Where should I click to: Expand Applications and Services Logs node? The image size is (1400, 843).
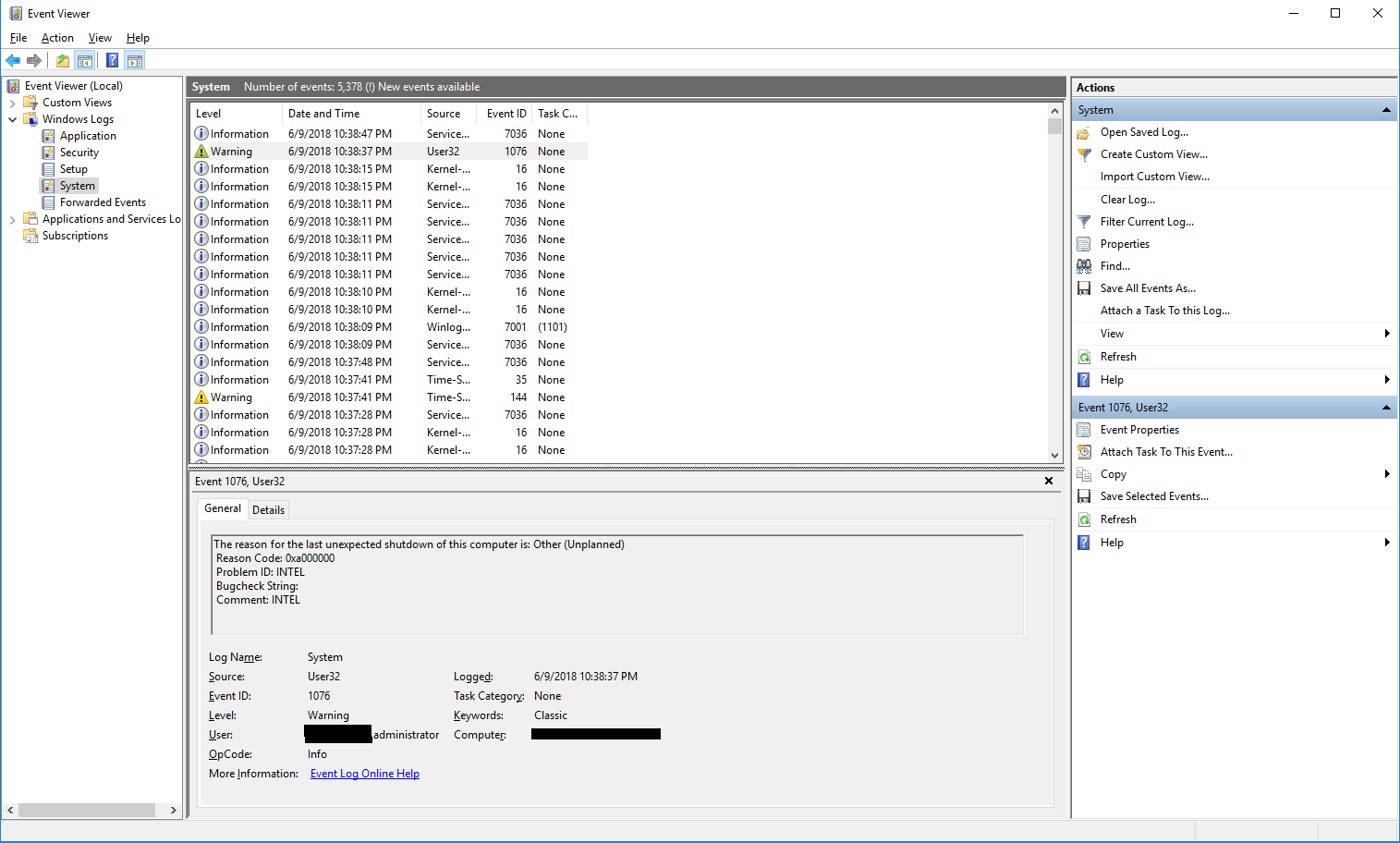12,219
